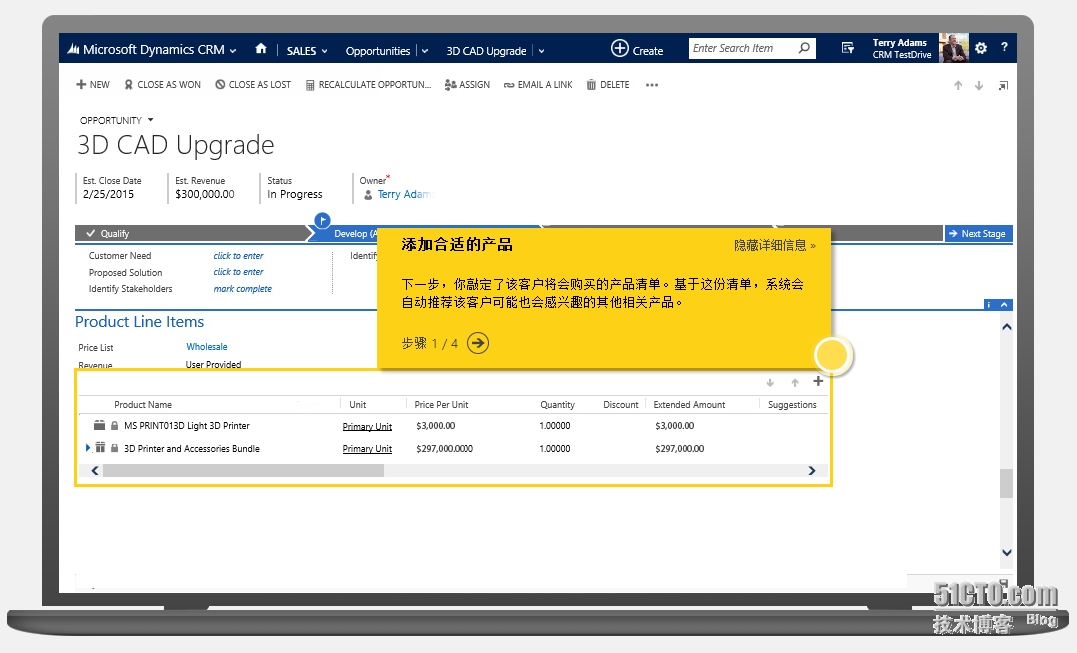Expand Opportunities dropdown chevron

coord(424,51)
